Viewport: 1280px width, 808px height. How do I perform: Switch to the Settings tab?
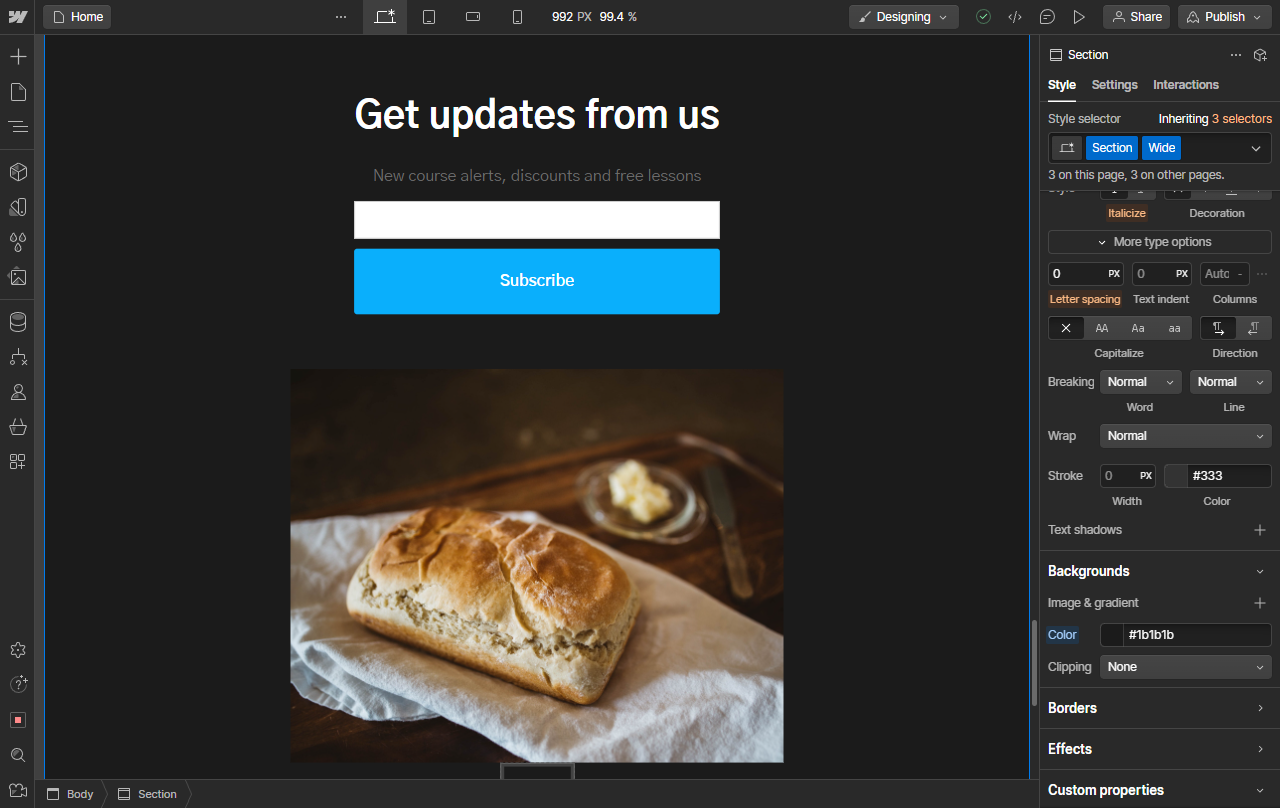tap(1114, 85)
